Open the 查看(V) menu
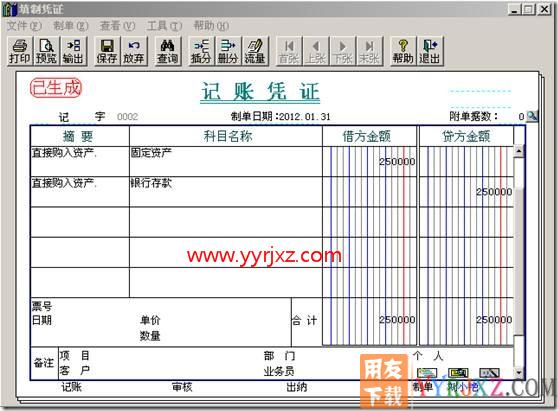The height and width of the screenshot is (411, 558). [117, 26]
